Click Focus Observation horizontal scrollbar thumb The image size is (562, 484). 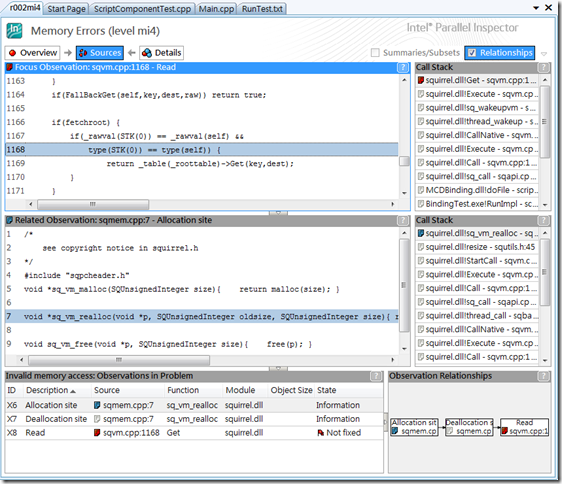[x=93, y=204]
